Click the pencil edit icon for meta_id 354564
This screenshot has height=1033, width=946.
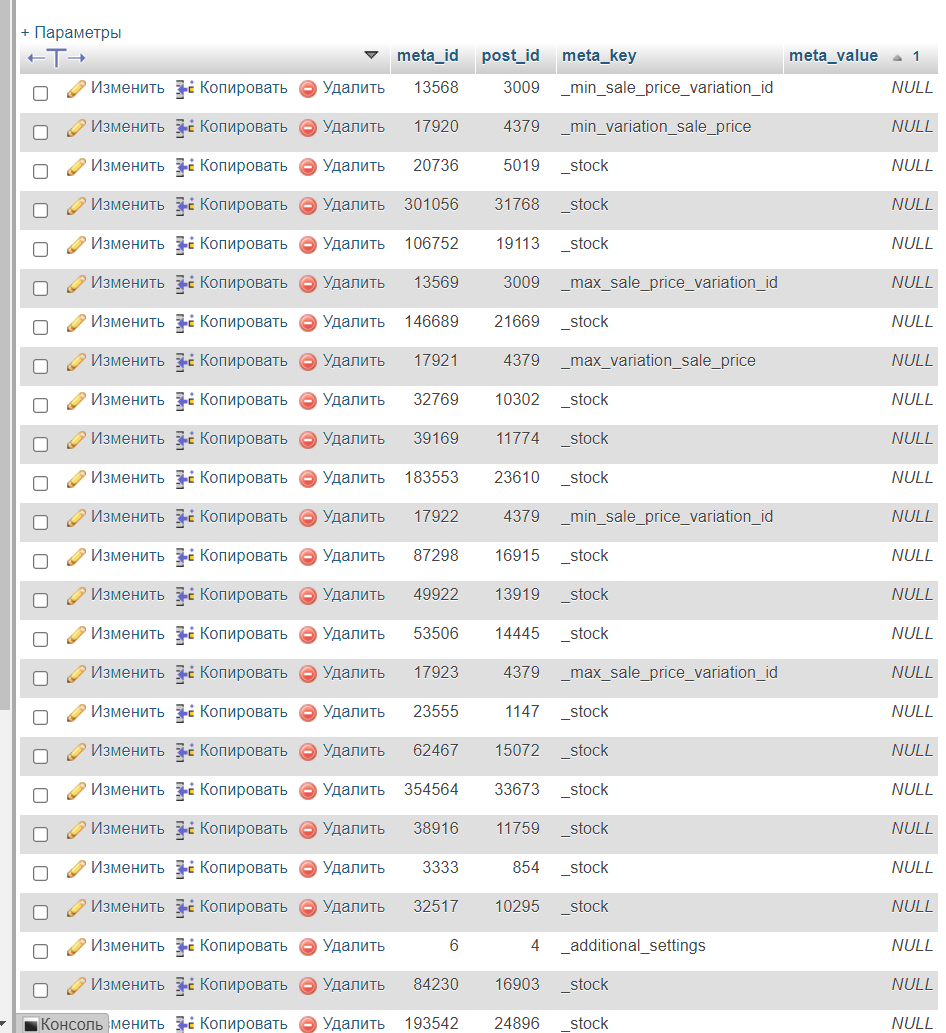(76, 791)
